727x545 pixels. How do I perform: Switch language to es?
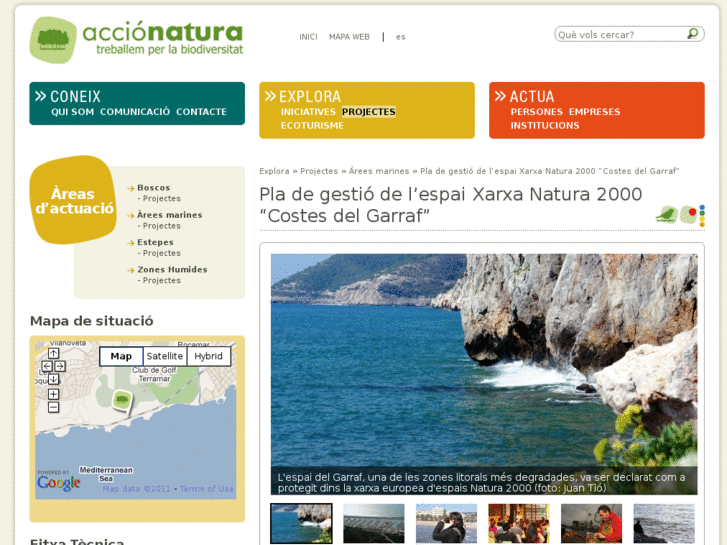[401, 37]
